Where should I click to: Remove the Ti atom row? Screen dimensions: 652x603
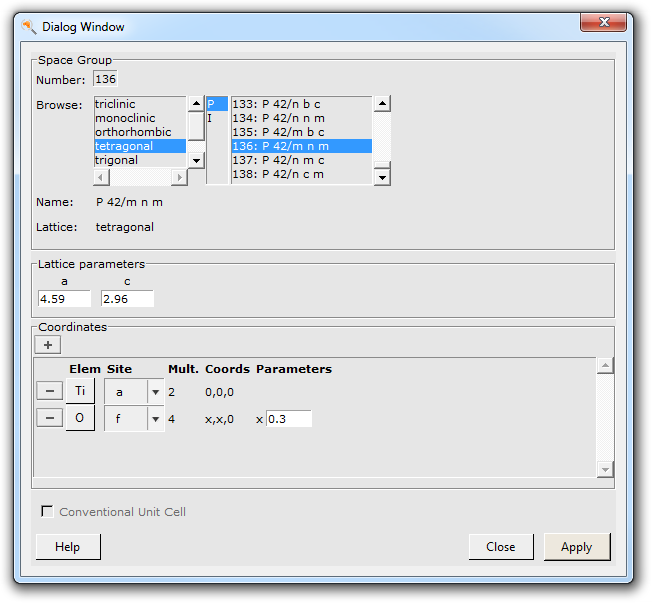click(49, 392)
